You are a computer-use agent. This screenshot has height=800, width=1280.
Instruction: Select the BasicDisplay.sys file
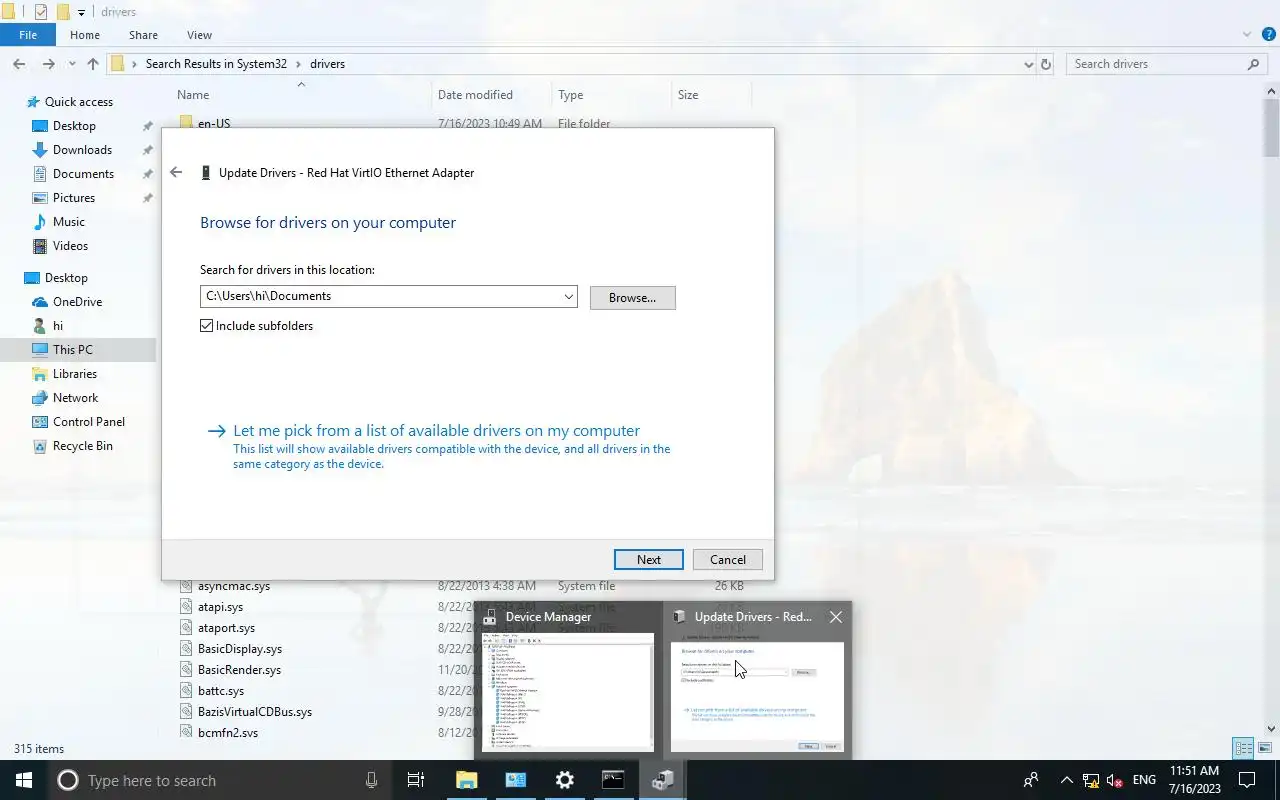pos(240,649)
